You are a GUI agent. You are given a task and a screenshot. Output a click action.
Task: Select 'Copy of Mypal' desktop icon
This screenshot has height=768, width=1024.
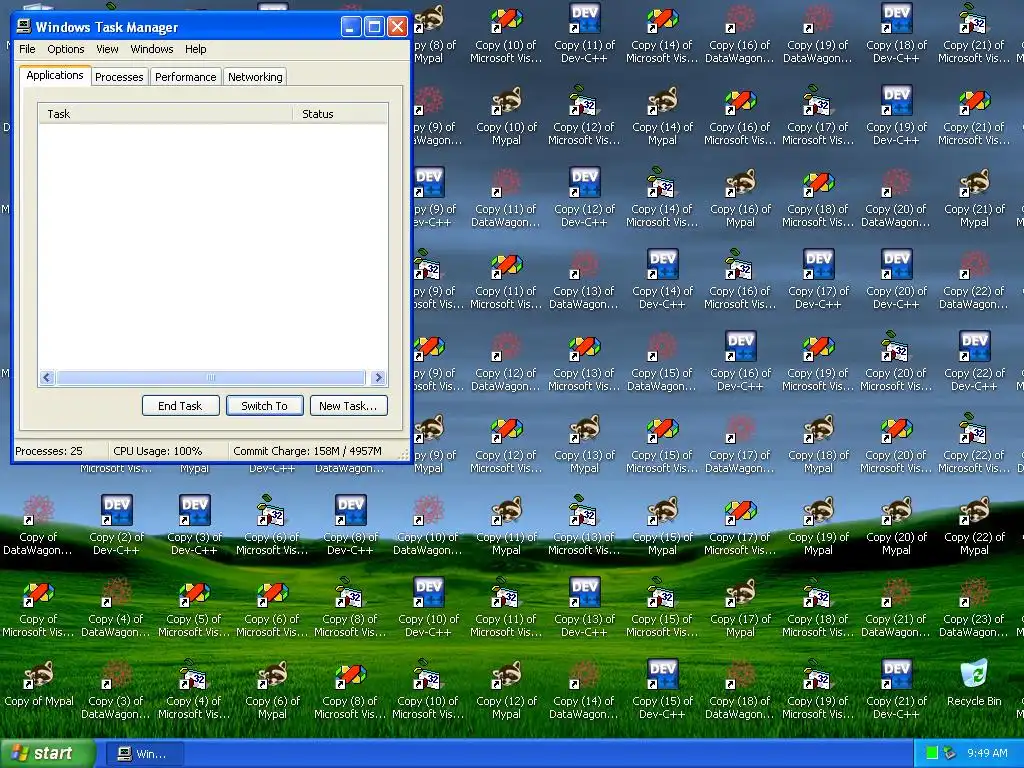(x=39, y=684)
